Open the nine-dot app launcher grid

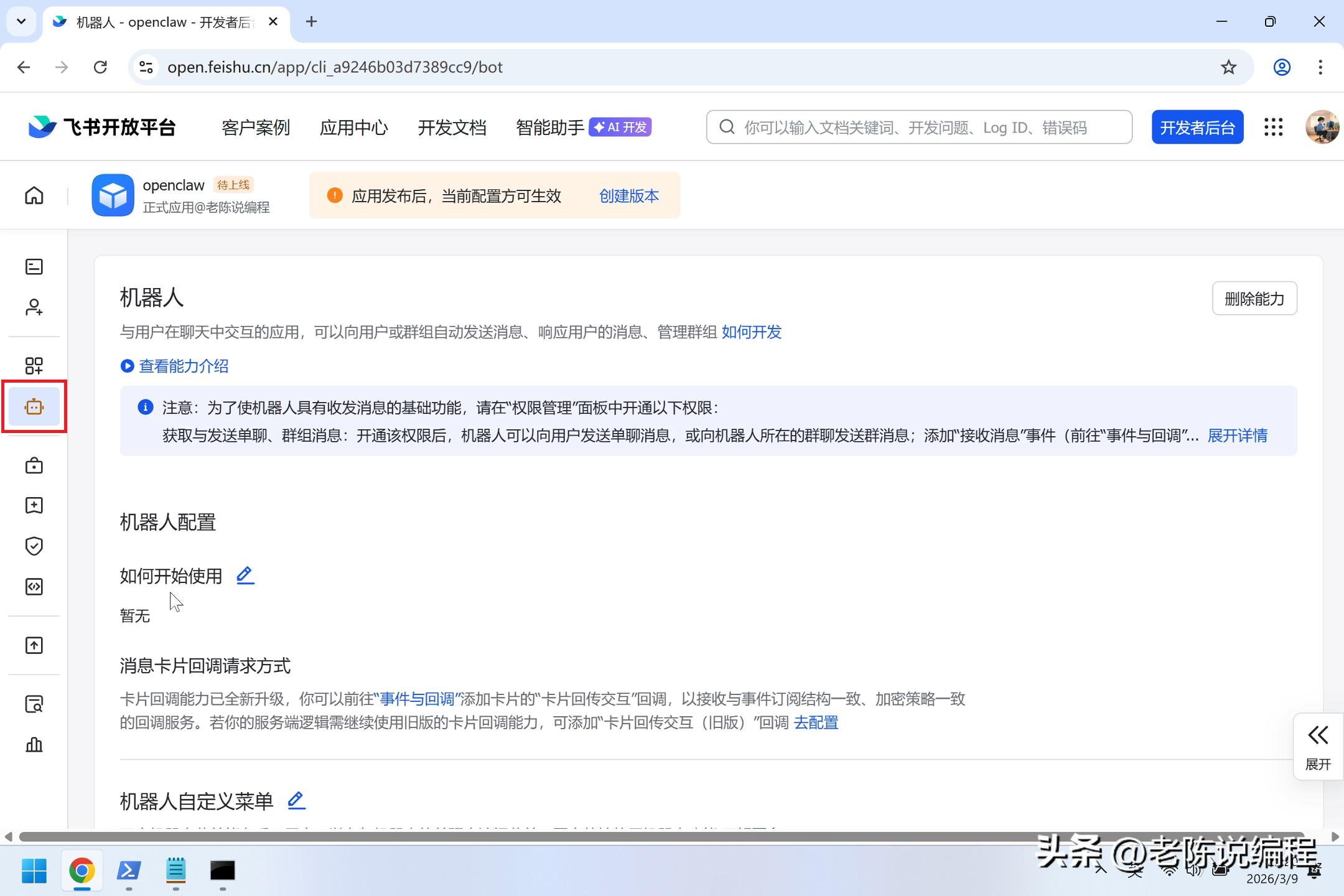pyautogui.click(x=1273, y=127)
